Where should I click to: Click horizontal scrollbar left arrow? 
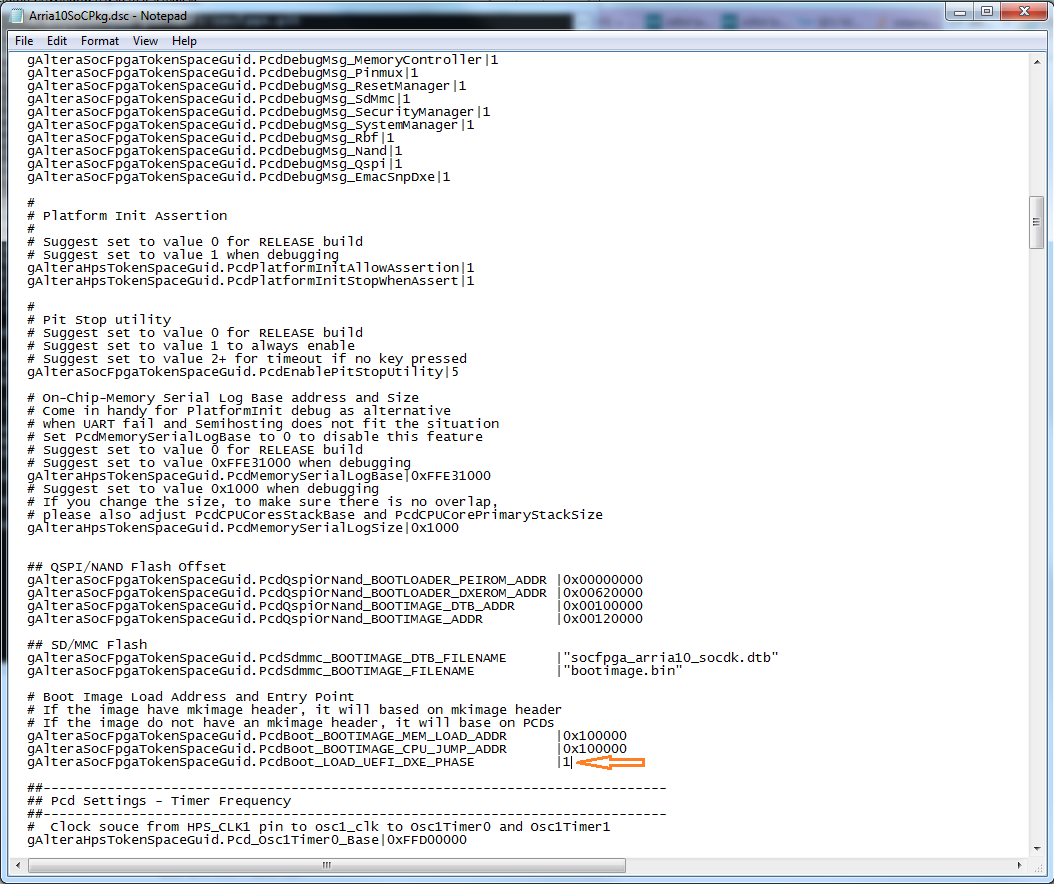[x=18, y=865]
